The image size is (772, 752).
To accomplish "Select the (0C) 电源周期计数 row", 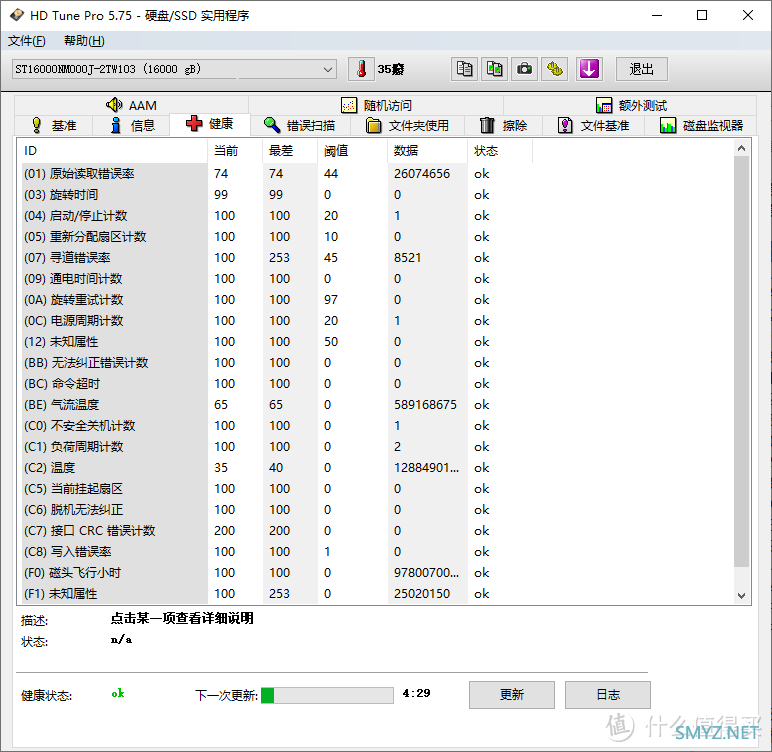I will click(277, 321).
